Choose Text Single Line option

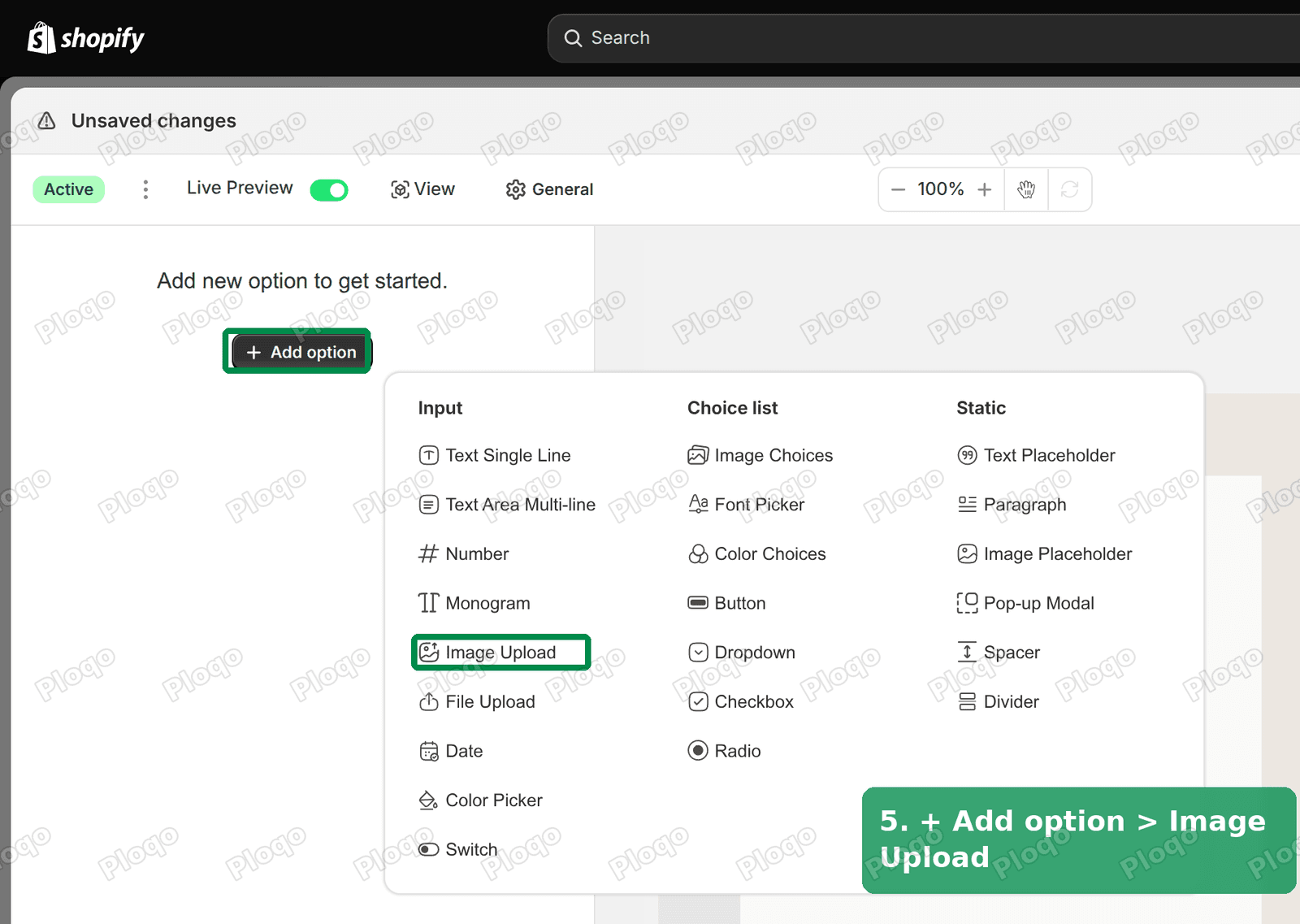(x=495, y=455)
